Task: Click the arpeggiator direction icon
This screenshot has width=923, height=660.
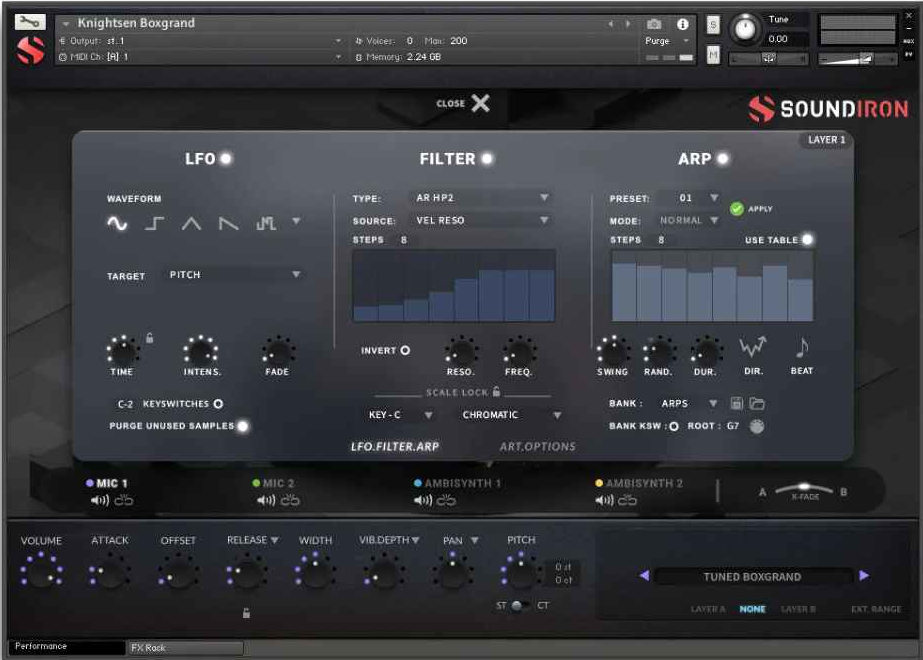Action: (752, 348)
